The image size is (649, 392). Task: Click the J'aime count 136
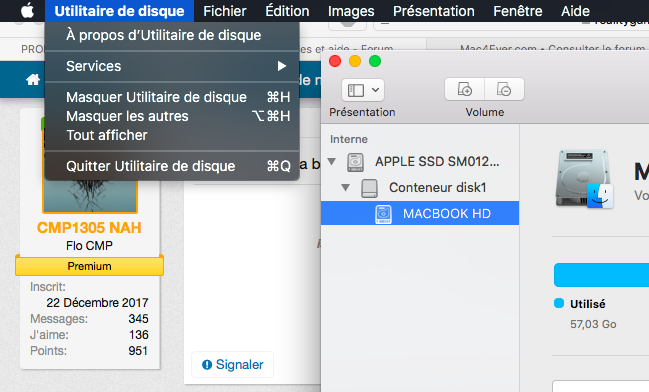(138, 334)
